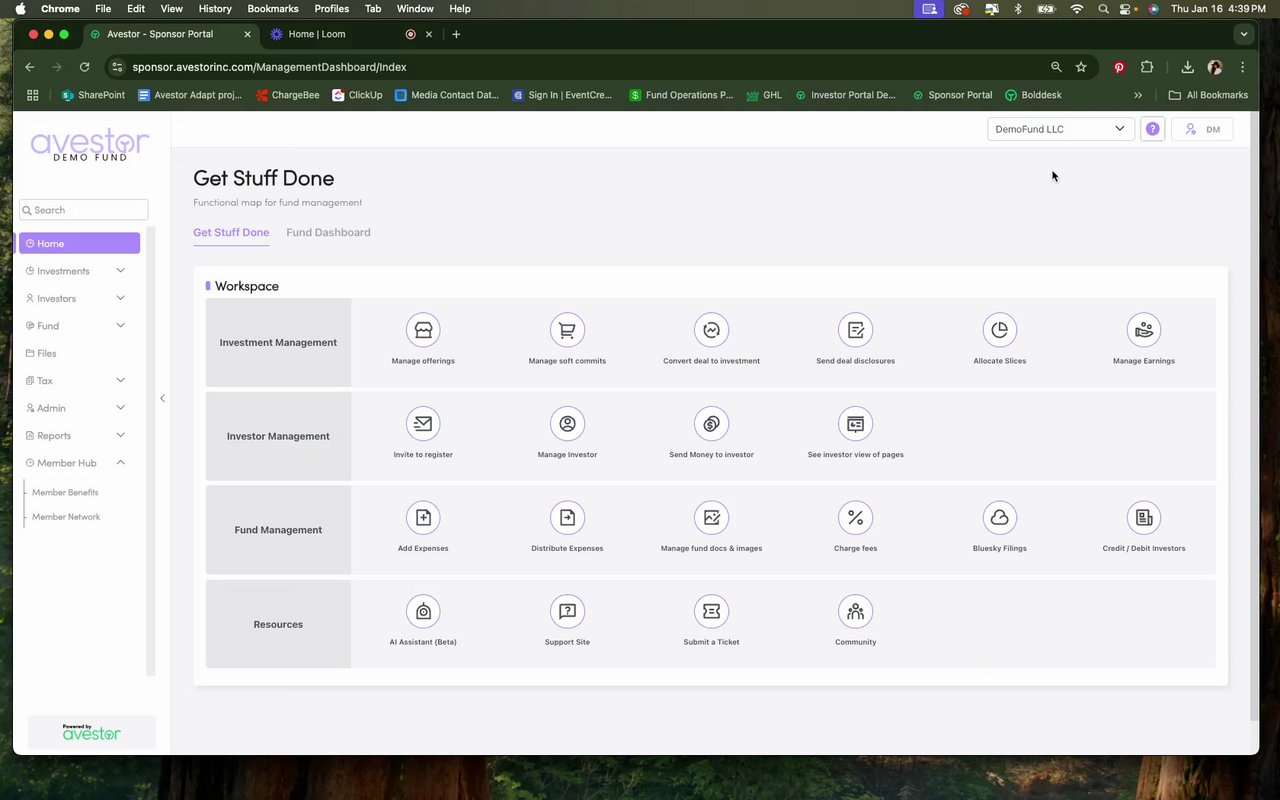Open the Chrome extensions puzzle icon
Viewport: 1280px width, 800px height.
tap(1147, 67)
